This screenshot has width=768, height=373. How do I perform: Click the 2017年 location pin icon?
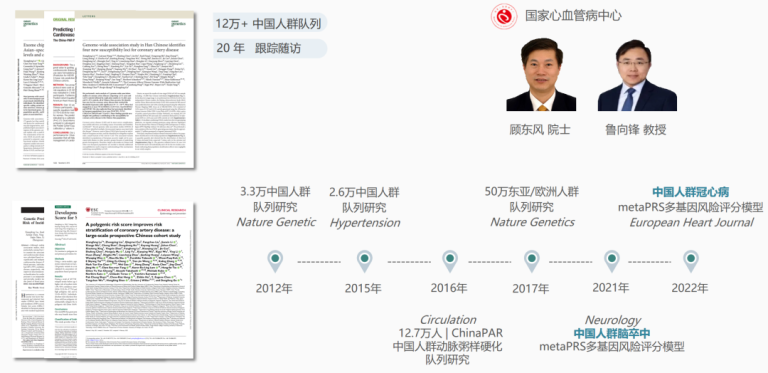531,261
